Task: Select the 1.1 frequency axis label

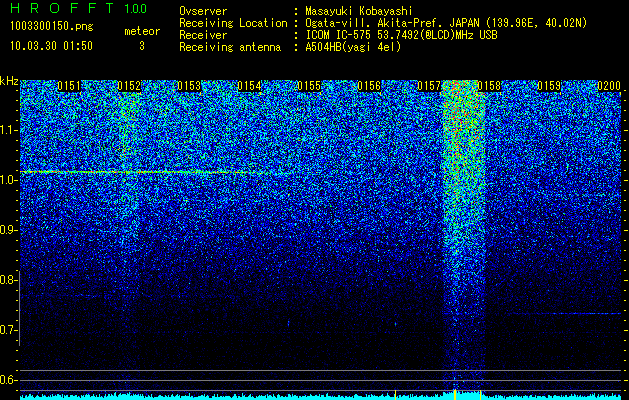Action: pos(7,130)
